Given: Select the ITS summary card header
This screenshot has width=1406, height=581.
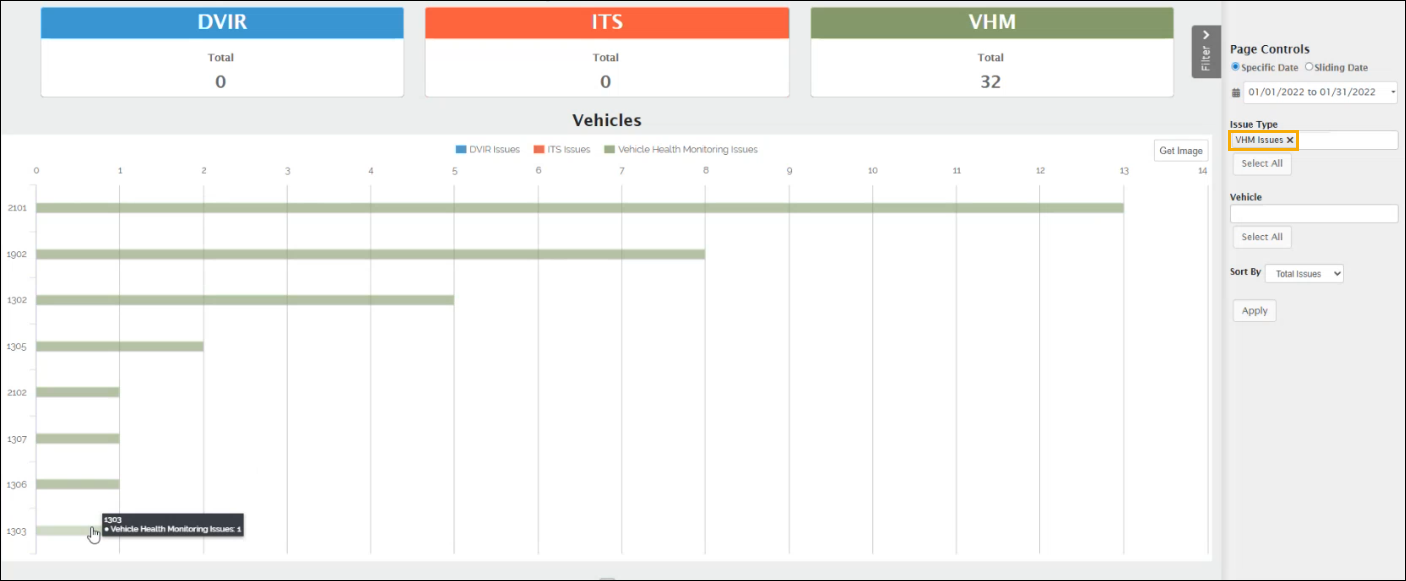Looking at the screenshot, I should pos(606,23).
